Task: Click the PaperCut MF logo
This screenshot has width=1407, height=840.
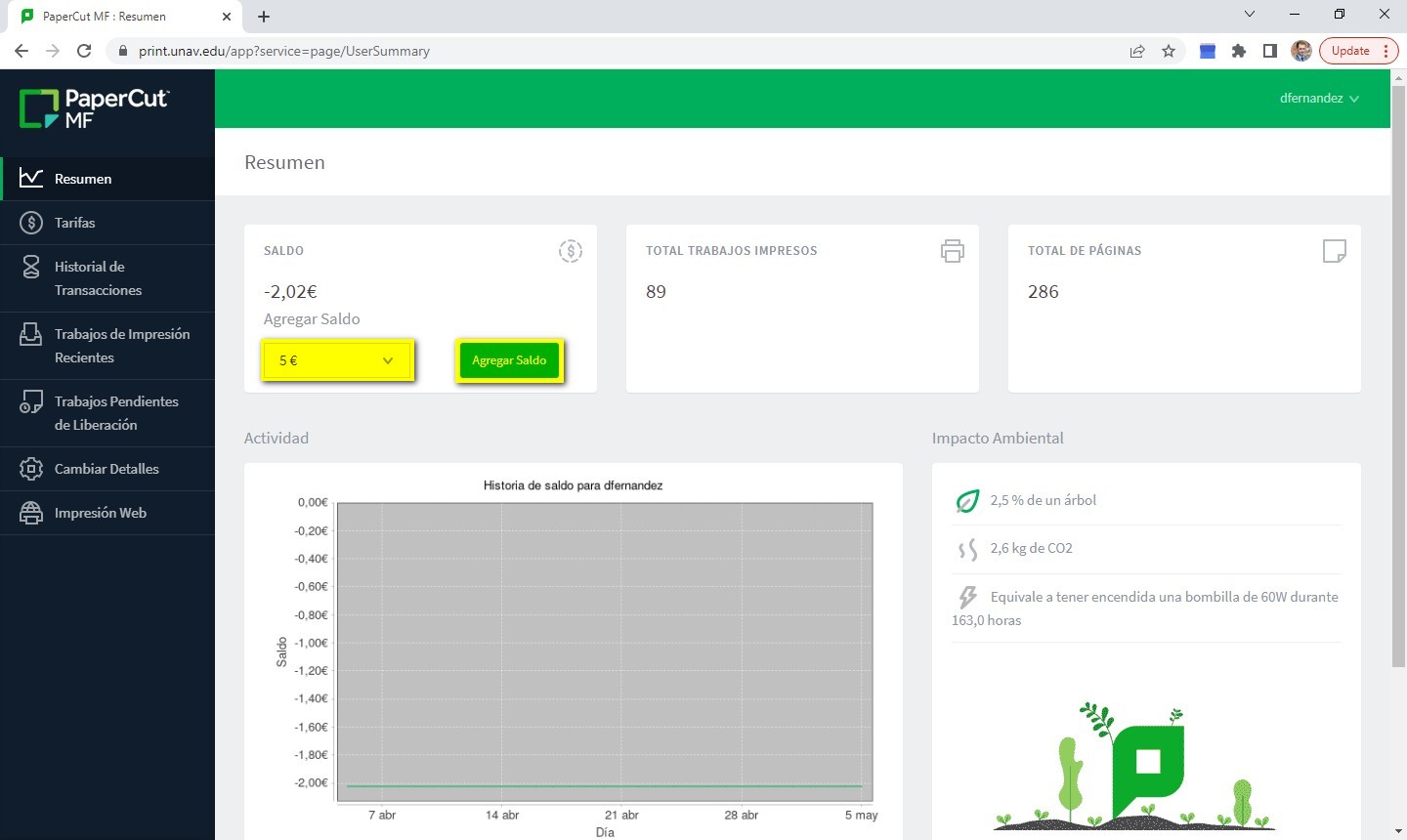Action: [95, 108]
